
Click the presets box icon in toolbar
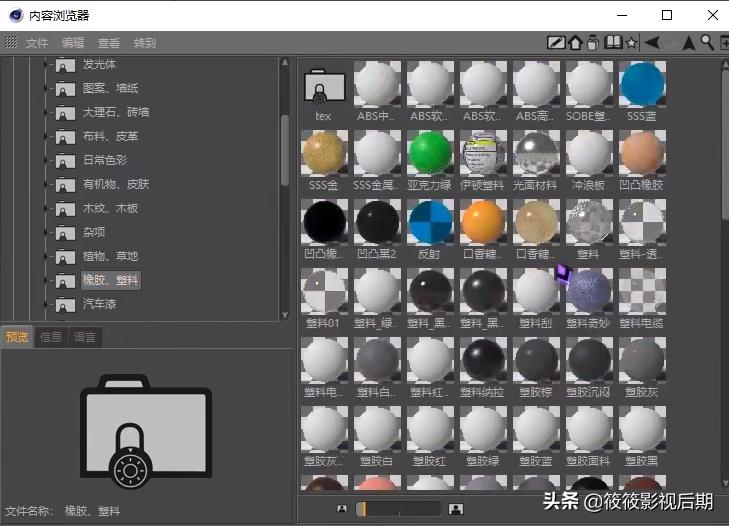593,43
